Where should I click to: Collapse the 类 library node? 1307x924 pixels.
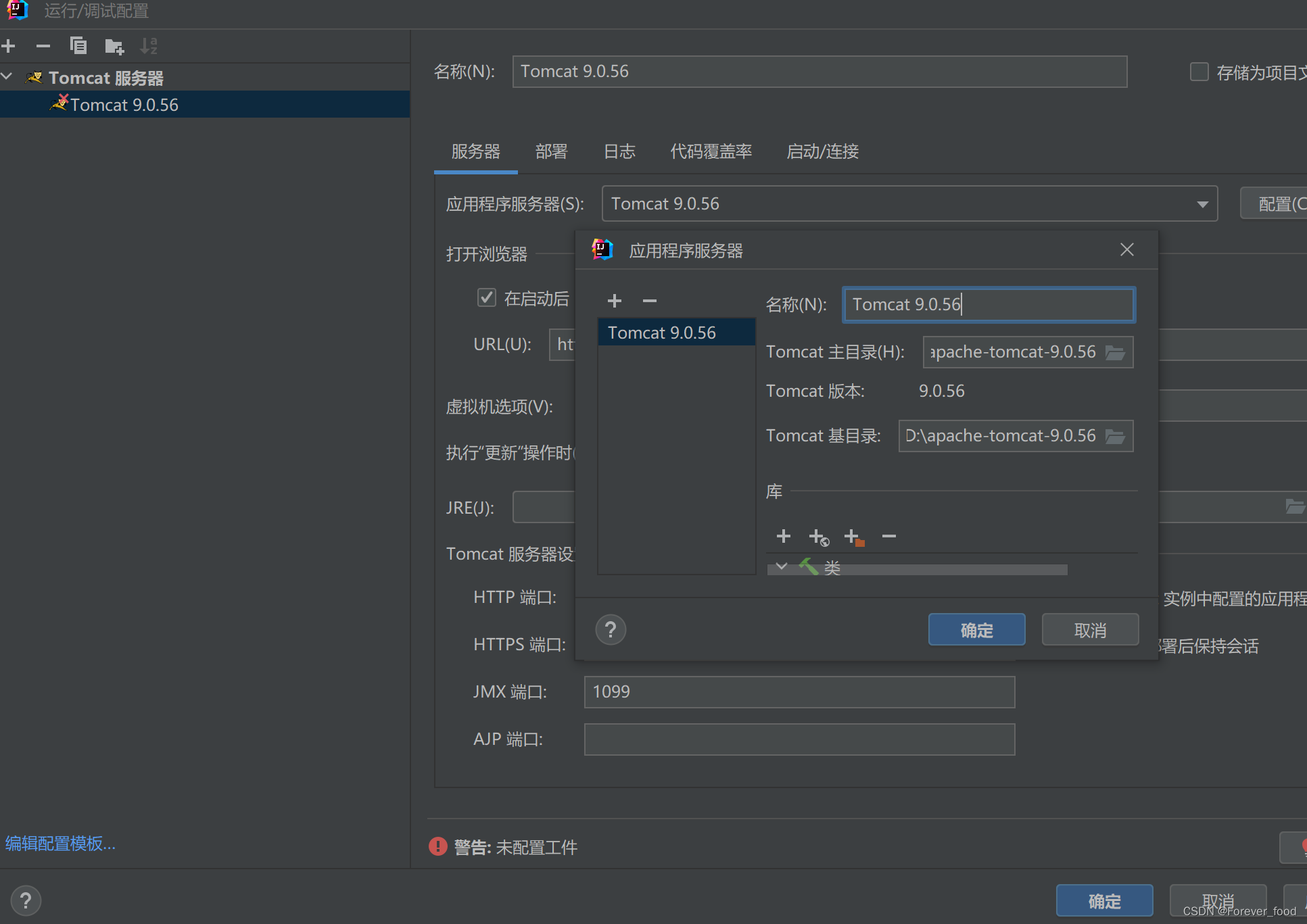[x=782, y=566]
